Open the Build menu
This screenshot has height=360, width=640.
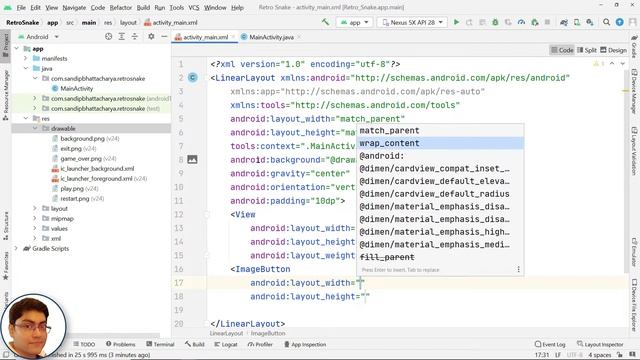click(143, 7)
